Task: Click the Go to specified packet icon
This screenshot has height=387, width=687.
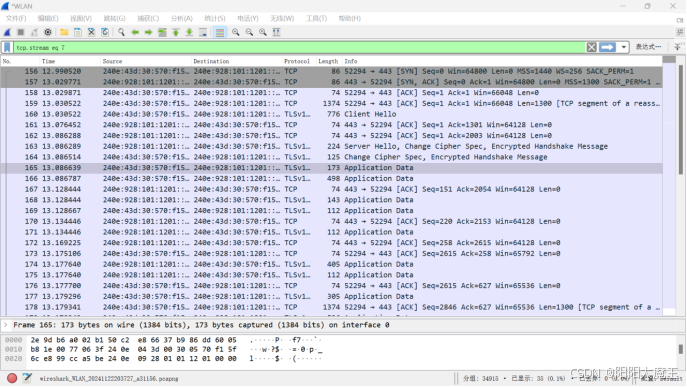Action: [162, 32]
